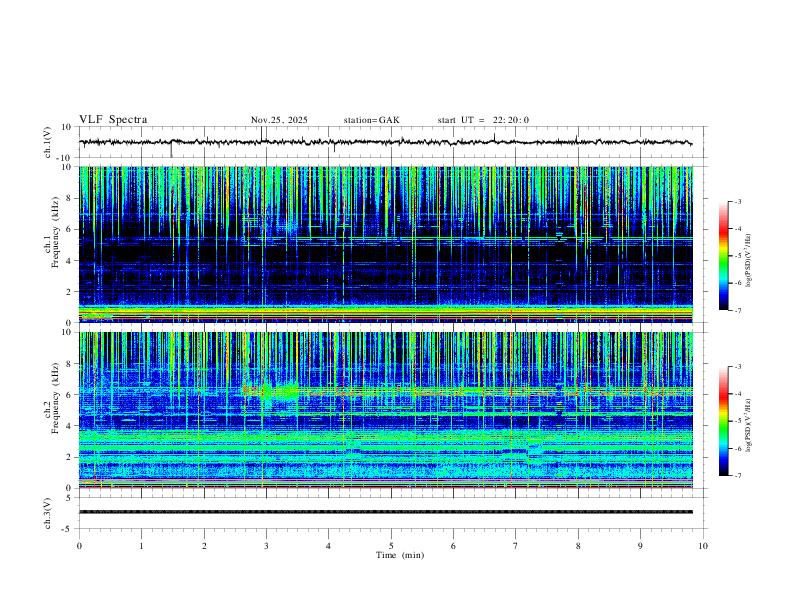Click the '-7' label on the lower color bar
This screenshot has height=612, width=792.
(x=737, y=476)
